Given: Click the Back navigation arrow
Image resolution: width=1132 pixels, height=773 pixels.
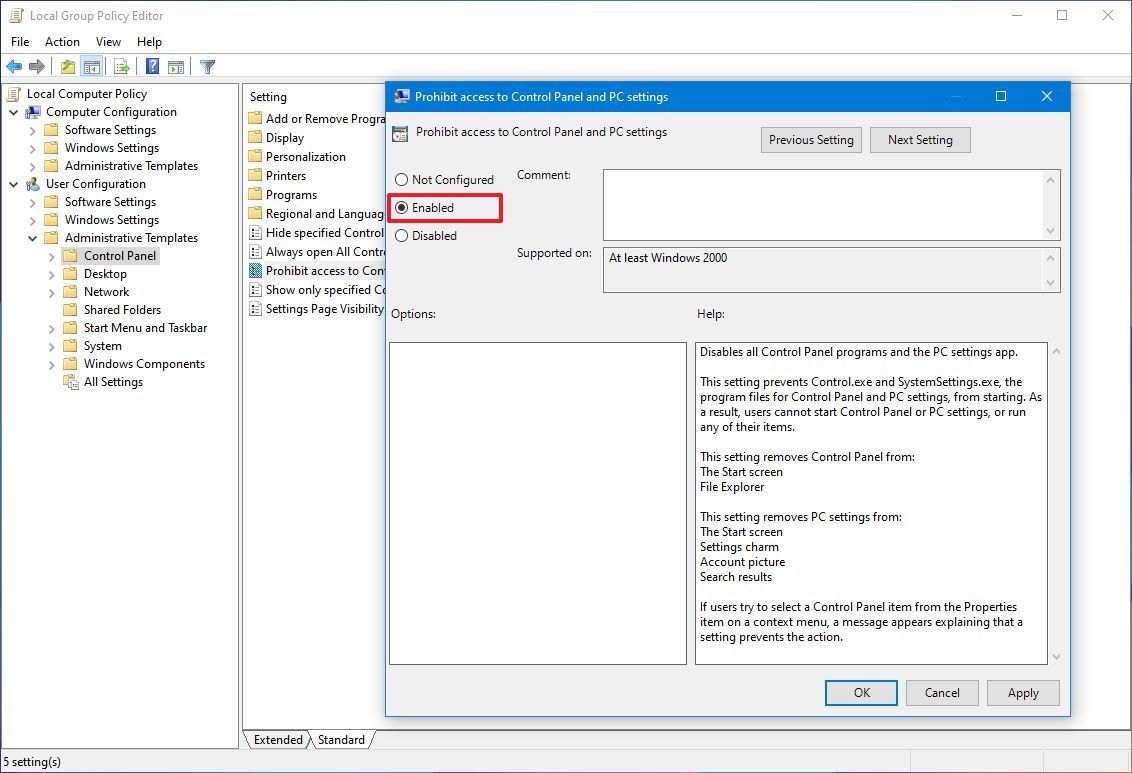Looking at the screenshot, I should click(14, 66).
